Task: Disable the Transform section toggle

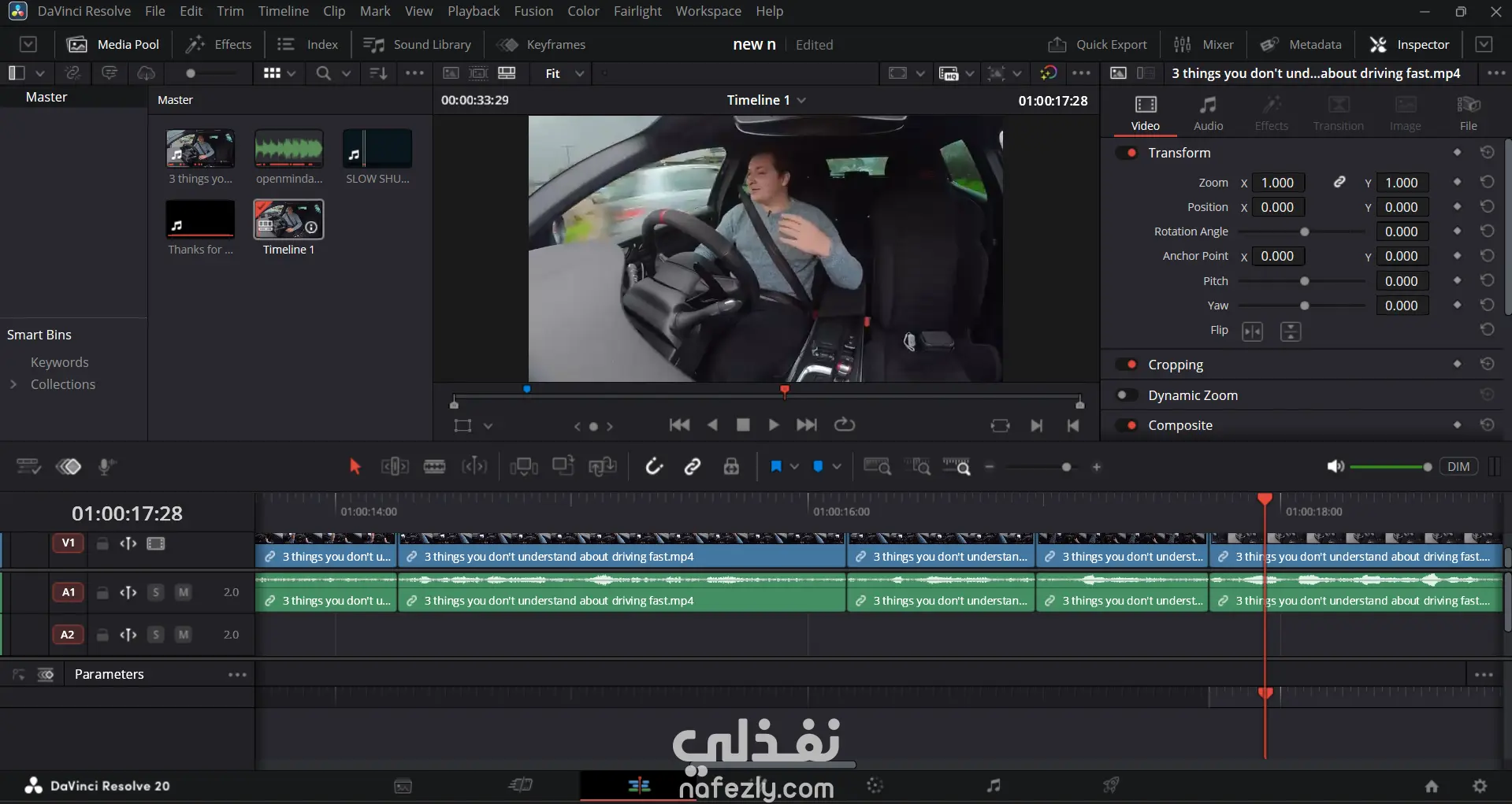Action: [x=1127, y=153]
